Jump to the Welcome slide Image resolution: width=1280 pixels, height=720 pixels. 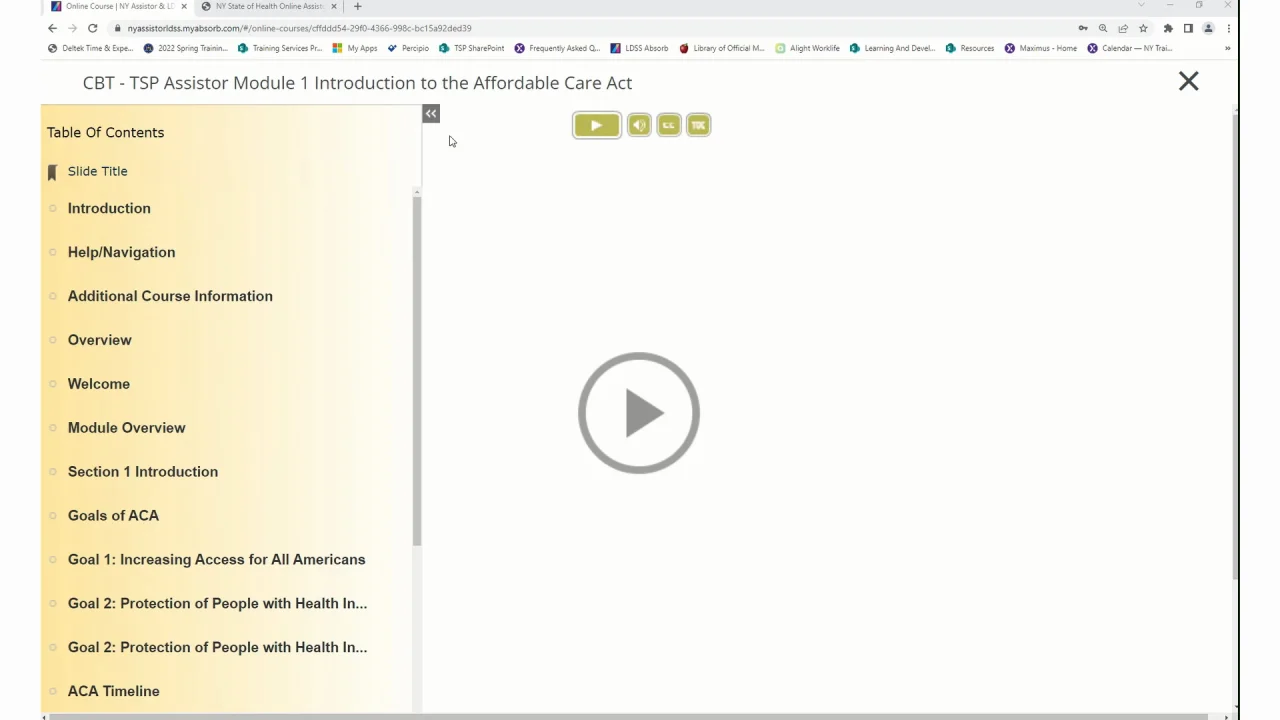click(98, 384)
